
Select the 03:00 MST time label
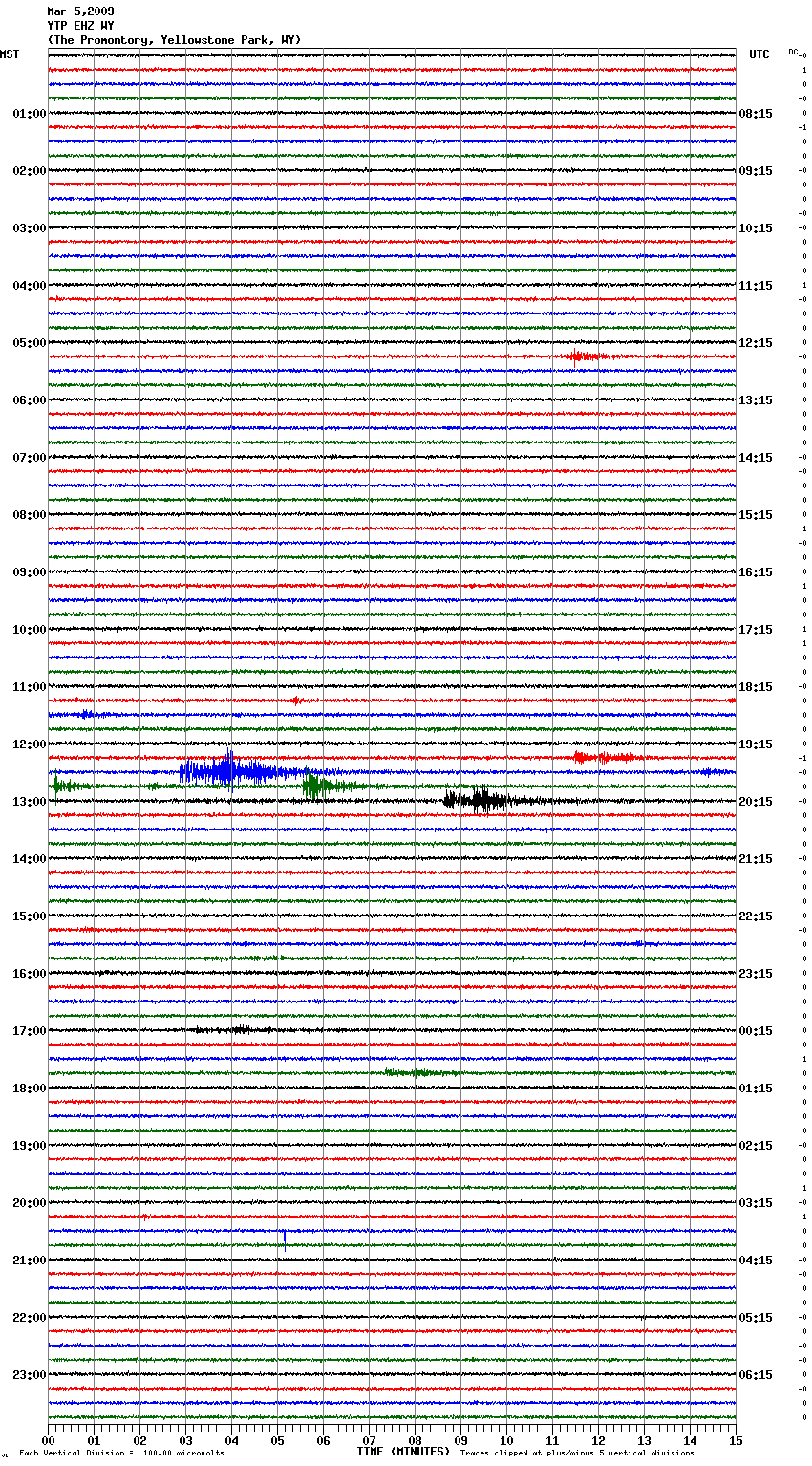click(29, 228)
